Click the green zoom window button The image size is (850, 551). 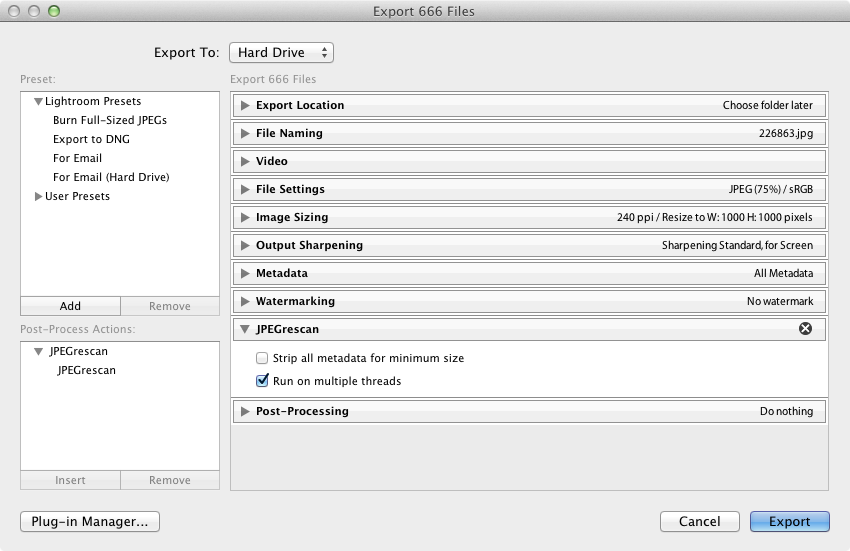[54, 11]
